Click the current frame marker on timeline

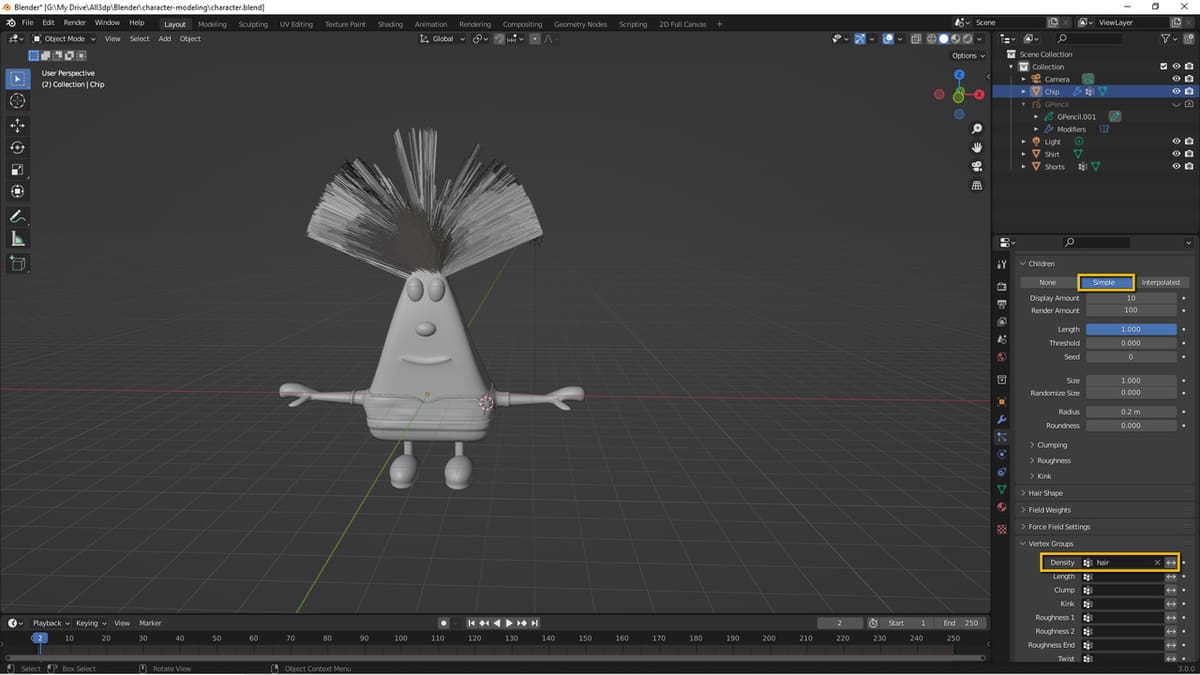tap(39, 637)
